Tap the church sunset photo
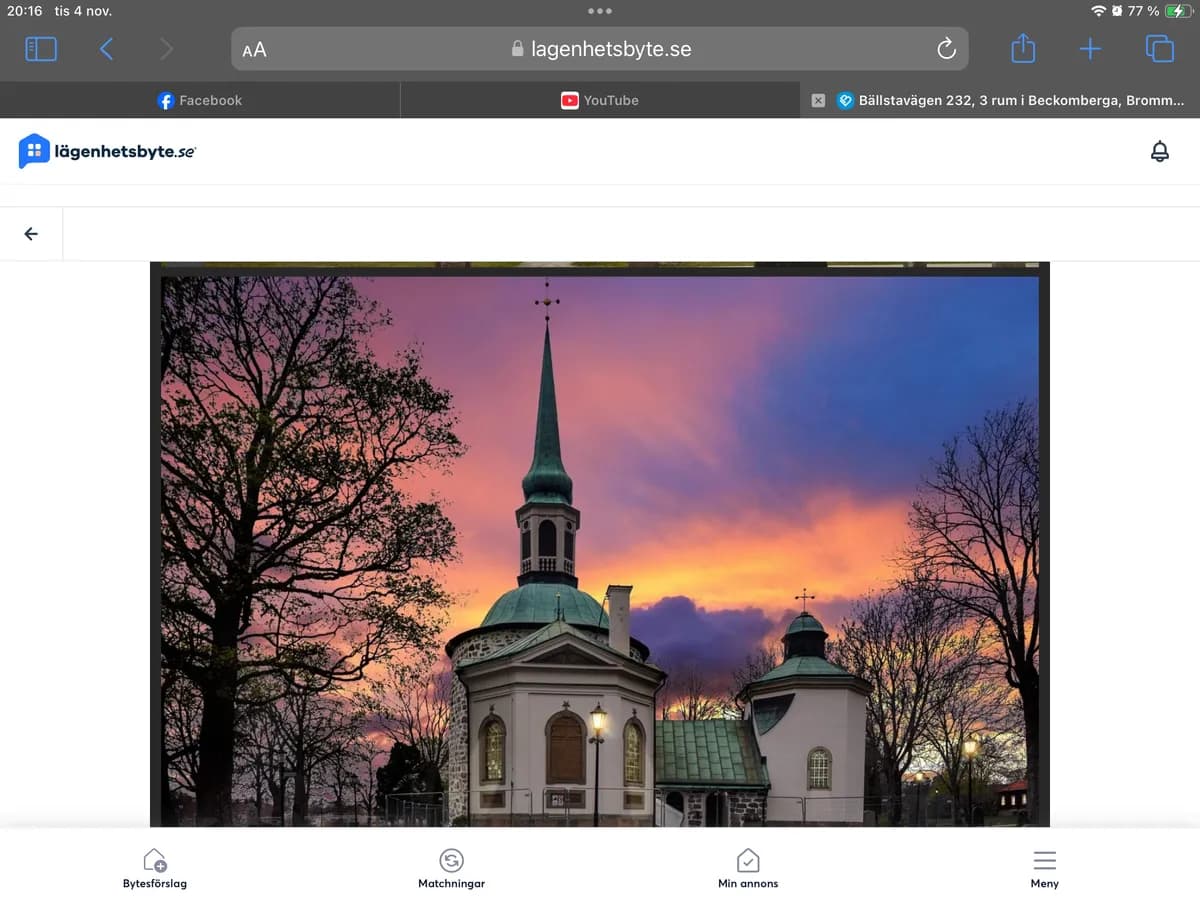This screenshot has height=900, width=1200. pos(600,545)
